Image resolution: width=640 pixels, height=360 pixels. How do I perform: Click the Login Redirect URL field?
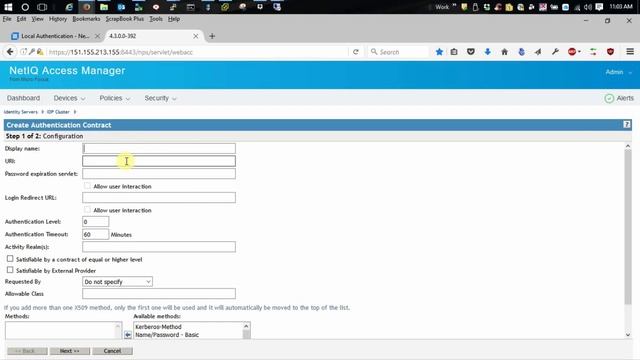(x=159, y=198)
